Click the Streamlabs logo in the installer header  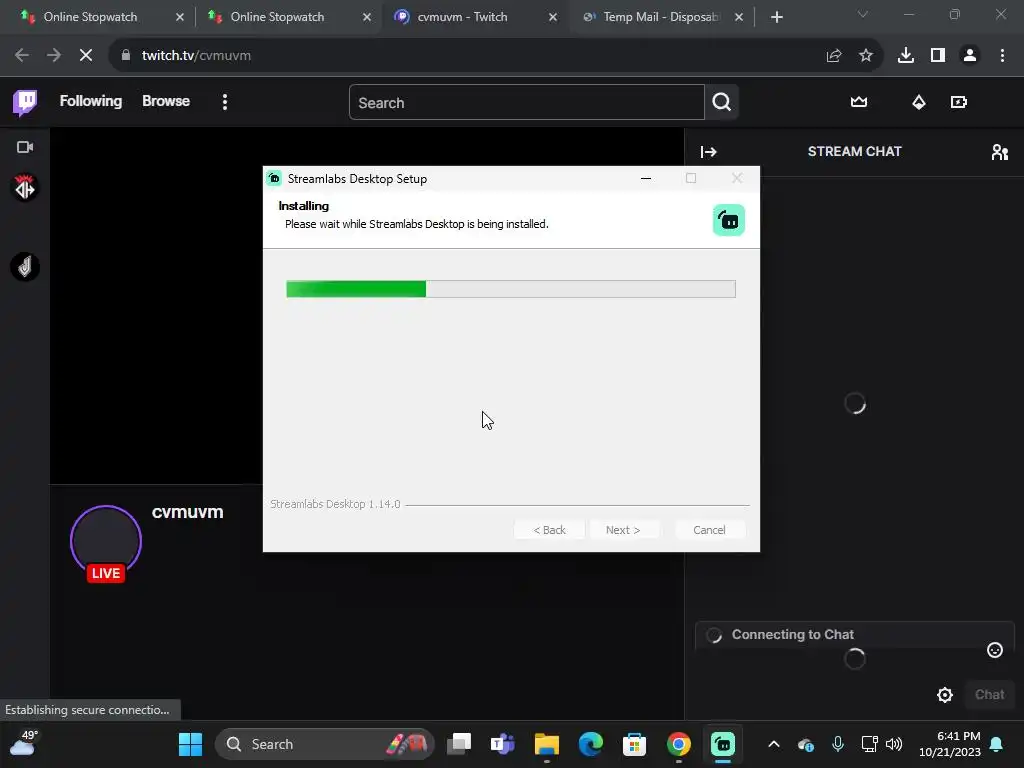point(729,220)
